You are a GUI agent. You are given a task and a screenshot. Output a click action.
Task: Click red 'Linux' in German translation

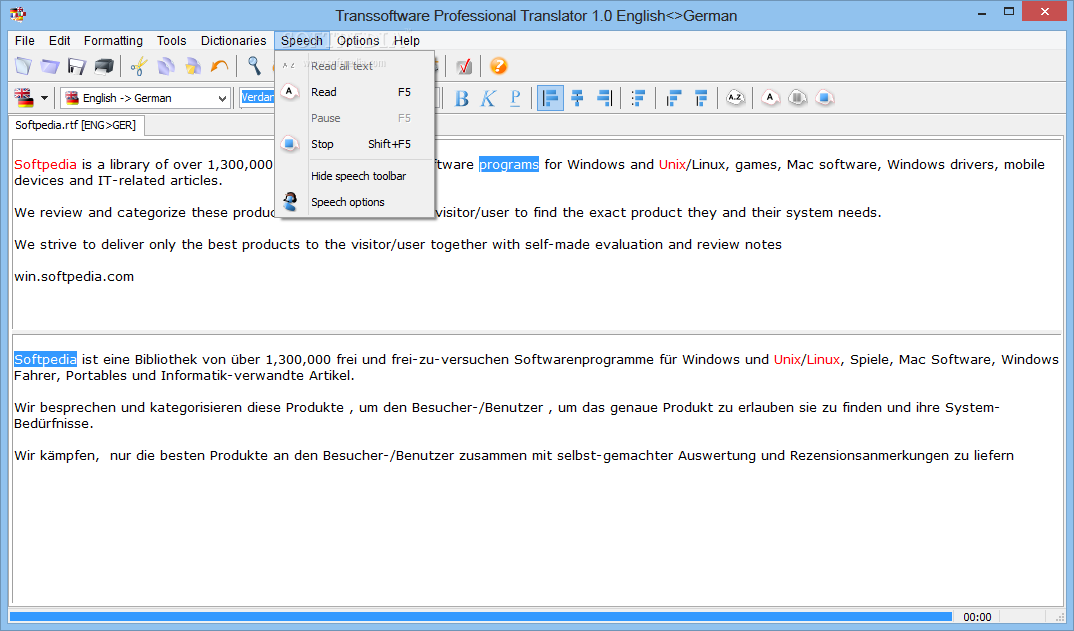click(x=823, y=359)
